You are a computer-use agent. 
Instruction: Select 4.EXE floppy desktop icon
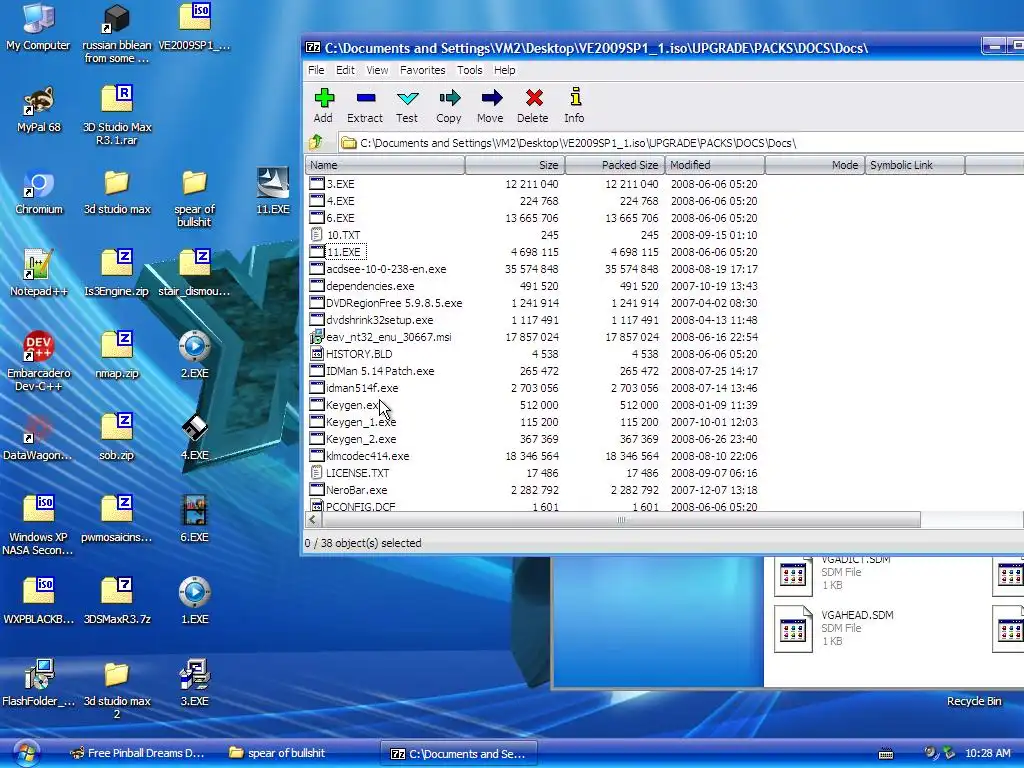pyautogui.click(x=194, y=438)
